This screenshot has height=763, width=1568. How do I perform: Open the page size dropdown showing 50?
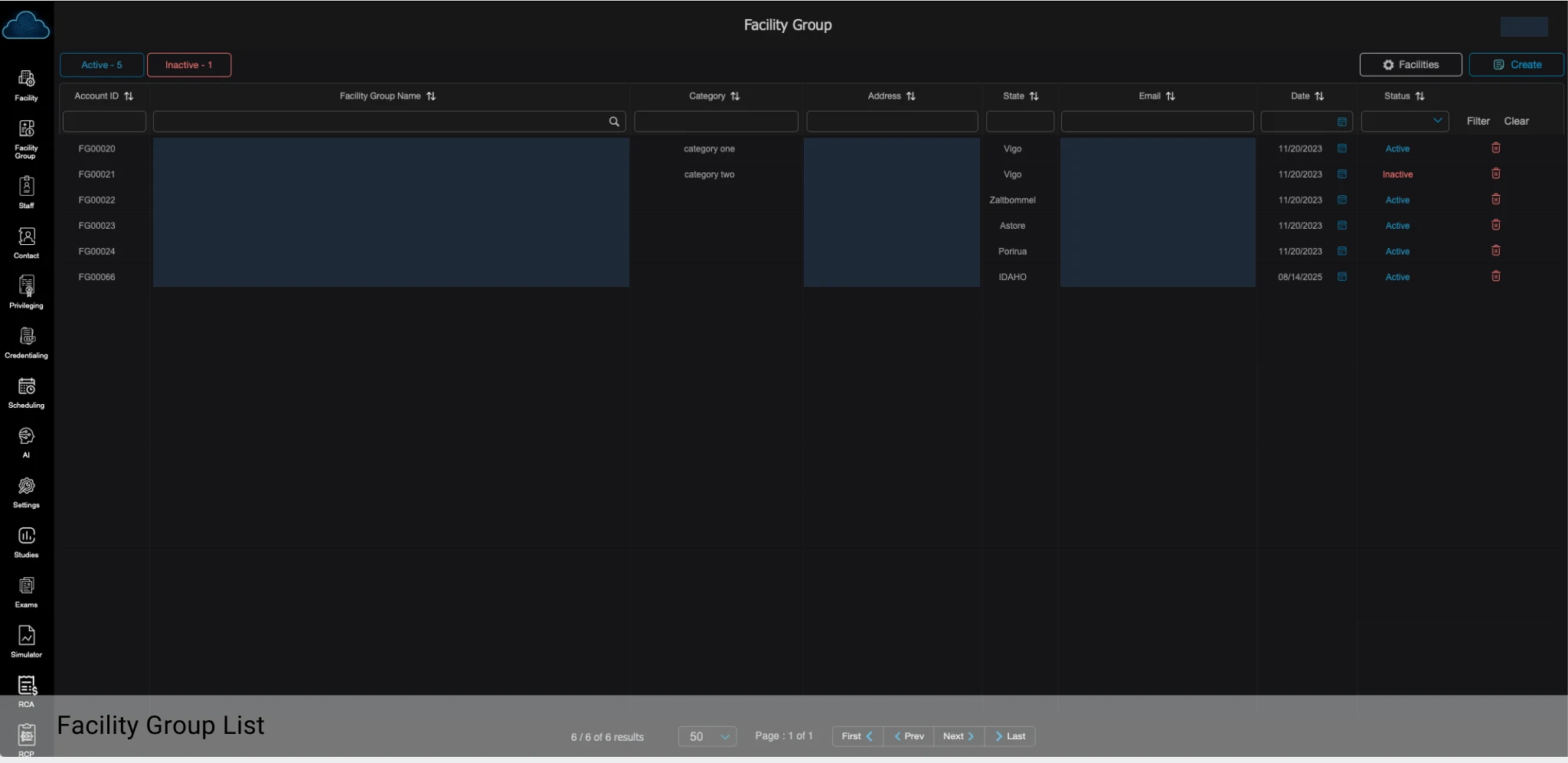tap(707, 736)
